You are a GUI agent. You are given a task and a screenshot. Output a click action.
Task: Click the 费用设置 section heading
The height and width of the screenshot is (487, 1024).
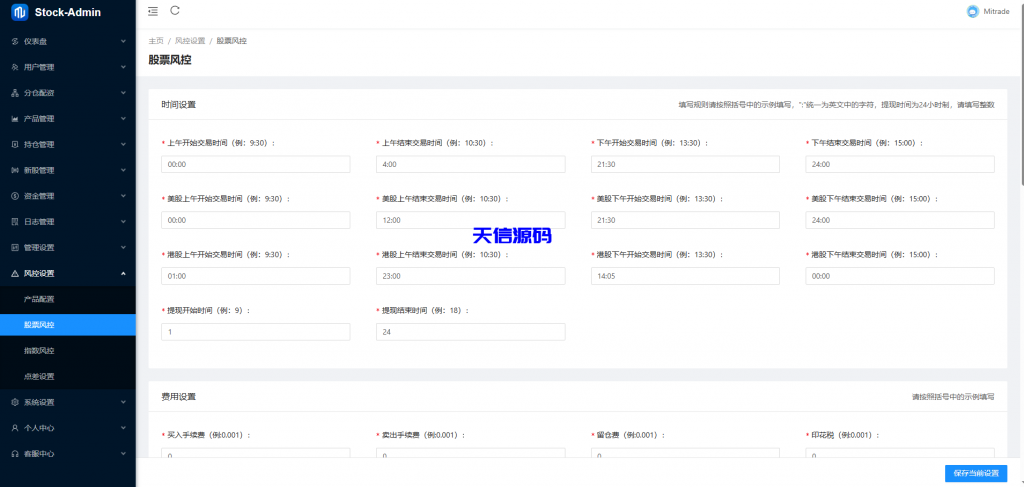[178, 396]
